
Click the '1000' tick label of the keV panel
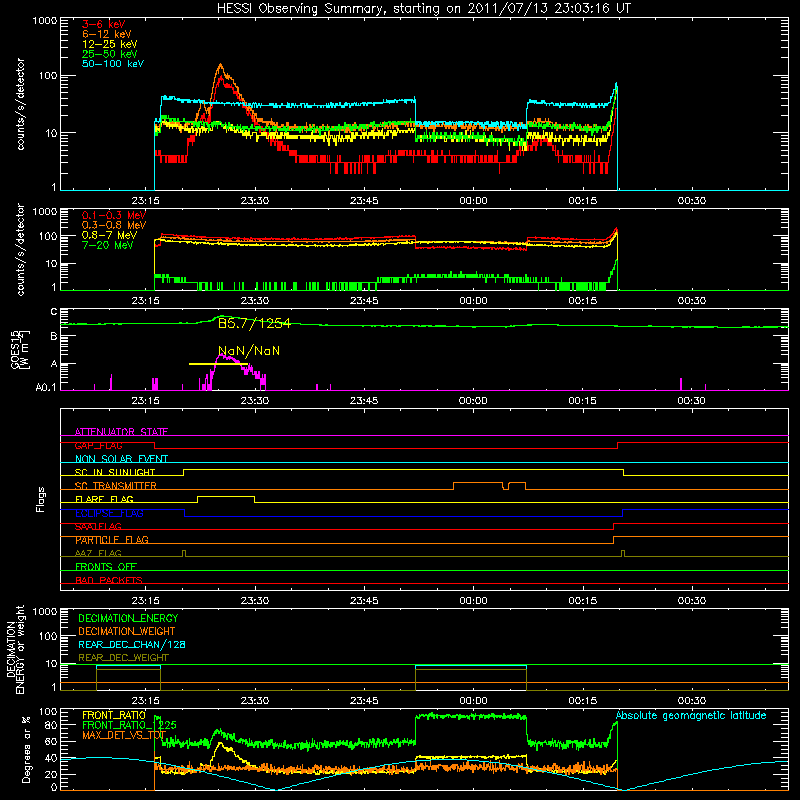pos(44,21)
